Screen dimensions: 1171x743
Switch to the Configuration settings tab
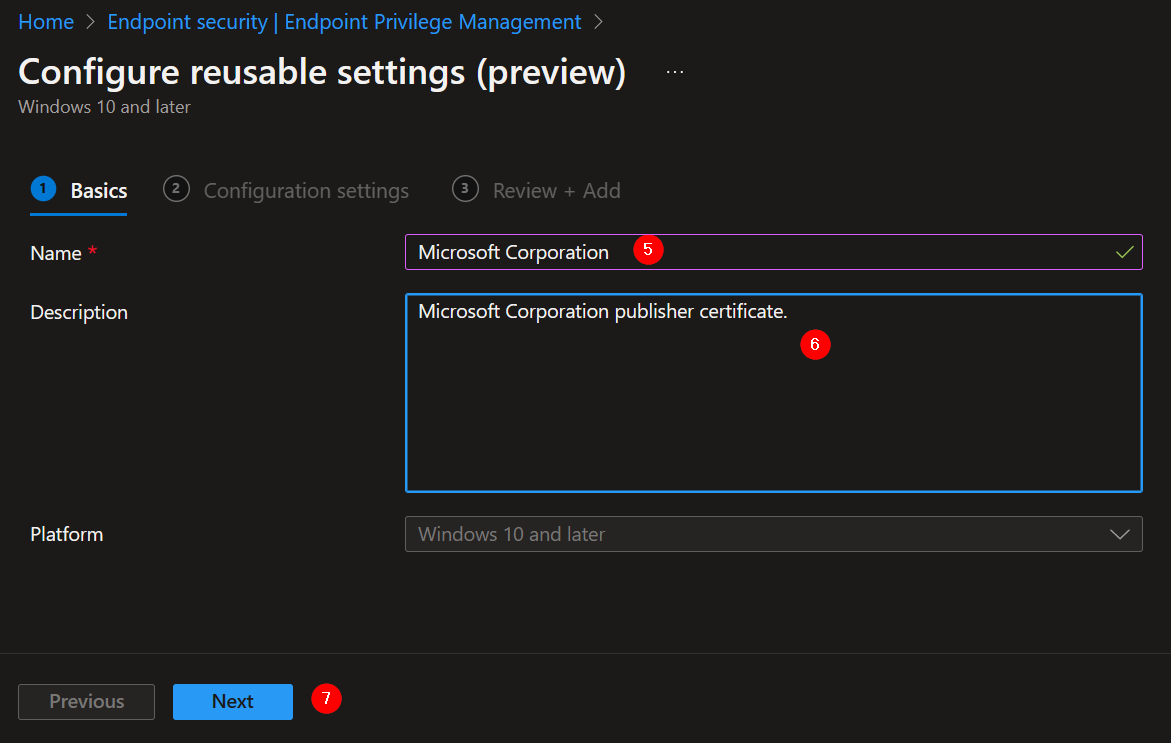306,190
